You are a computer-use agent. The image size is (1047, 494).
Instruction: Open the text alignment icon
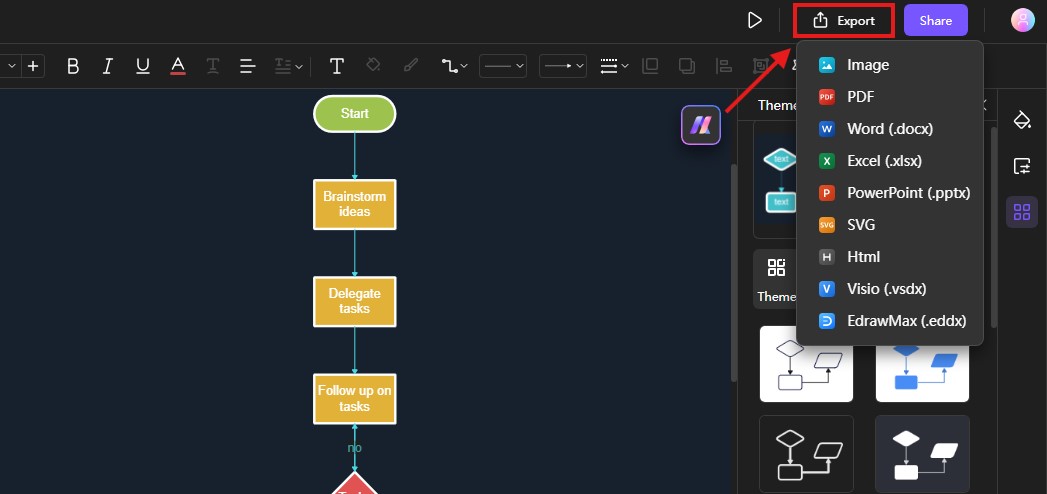248,66
